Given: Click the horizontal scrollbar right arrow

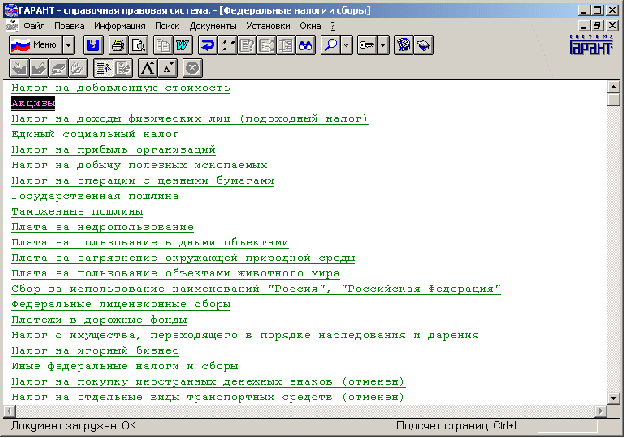Looking at the screenshot, I should [x=600, y=411].
